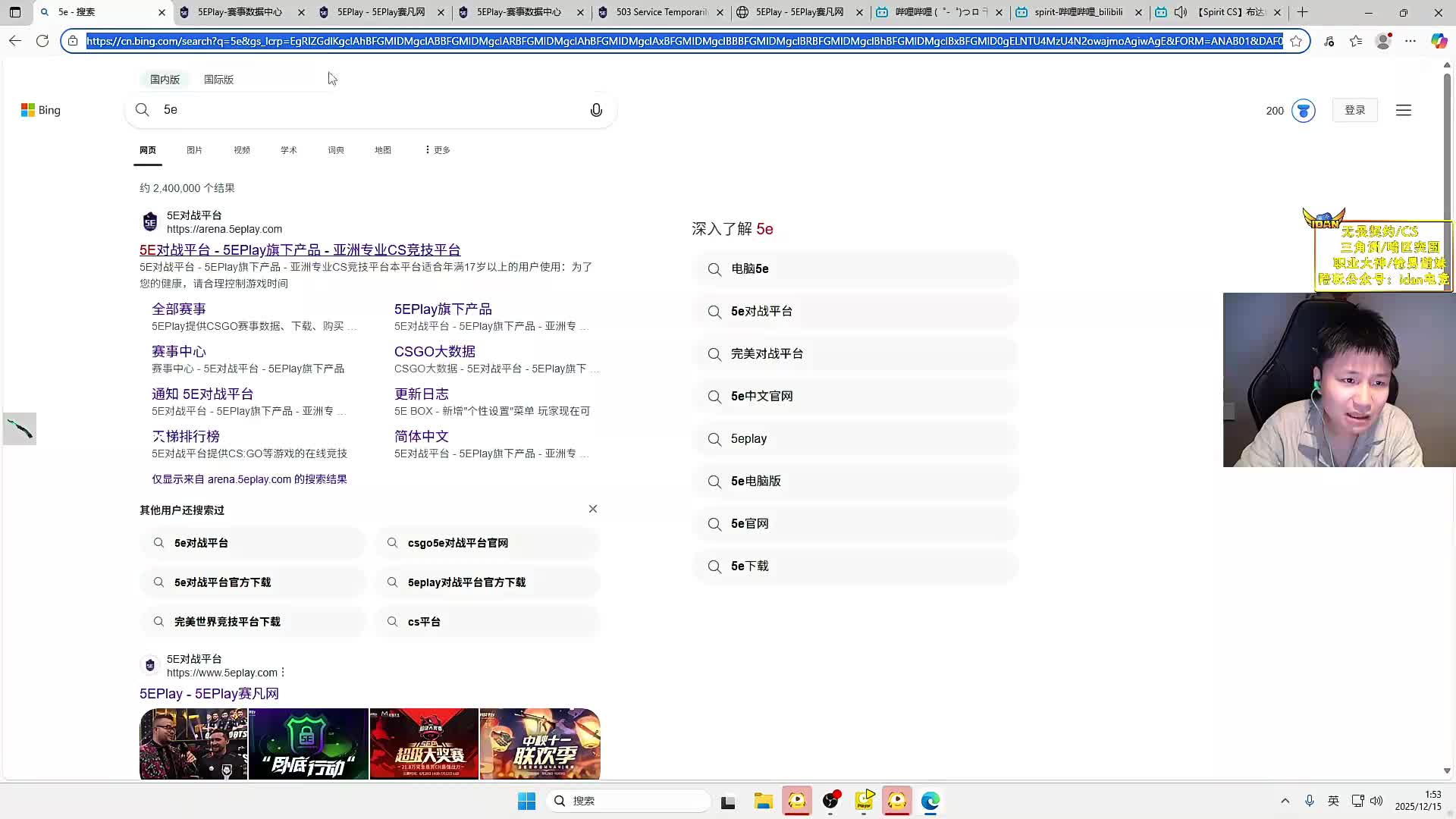This screenshot has height=819, width=1456.
Task: Add page to favorites star icon
Action: tap(1296, 41)
